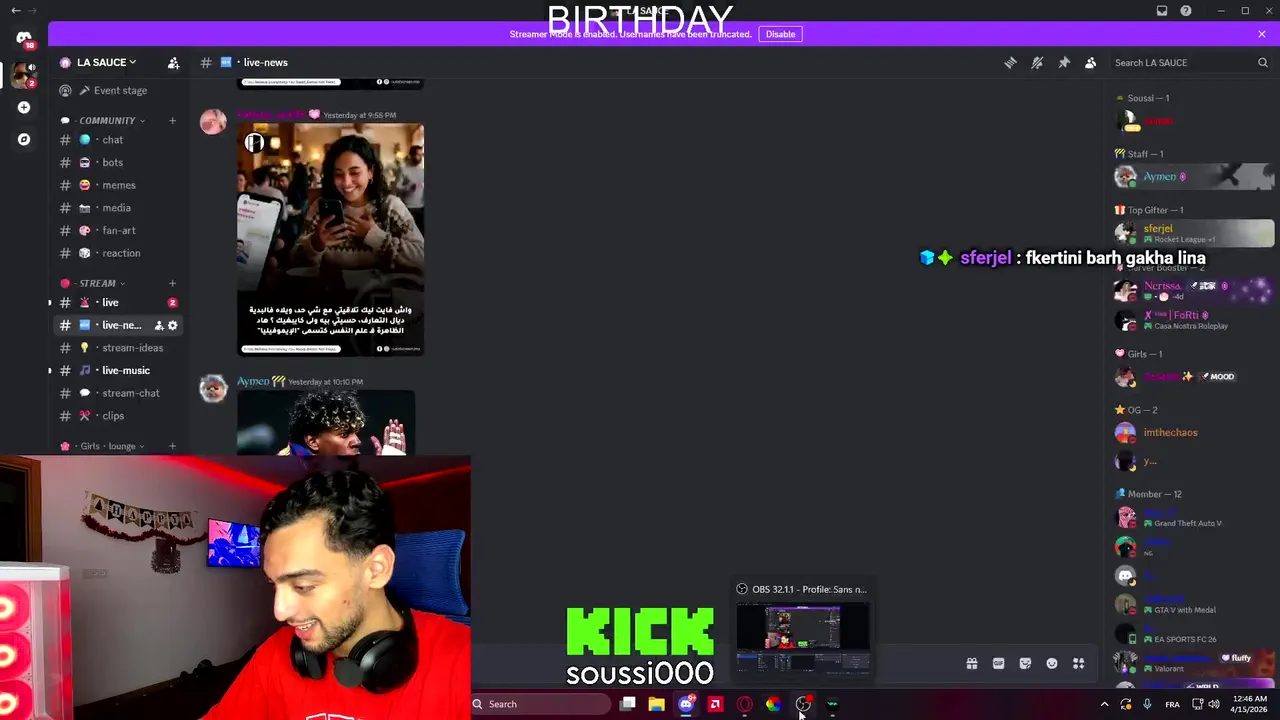Click Aymen's avatar in the message list

[x=213, y=388]
